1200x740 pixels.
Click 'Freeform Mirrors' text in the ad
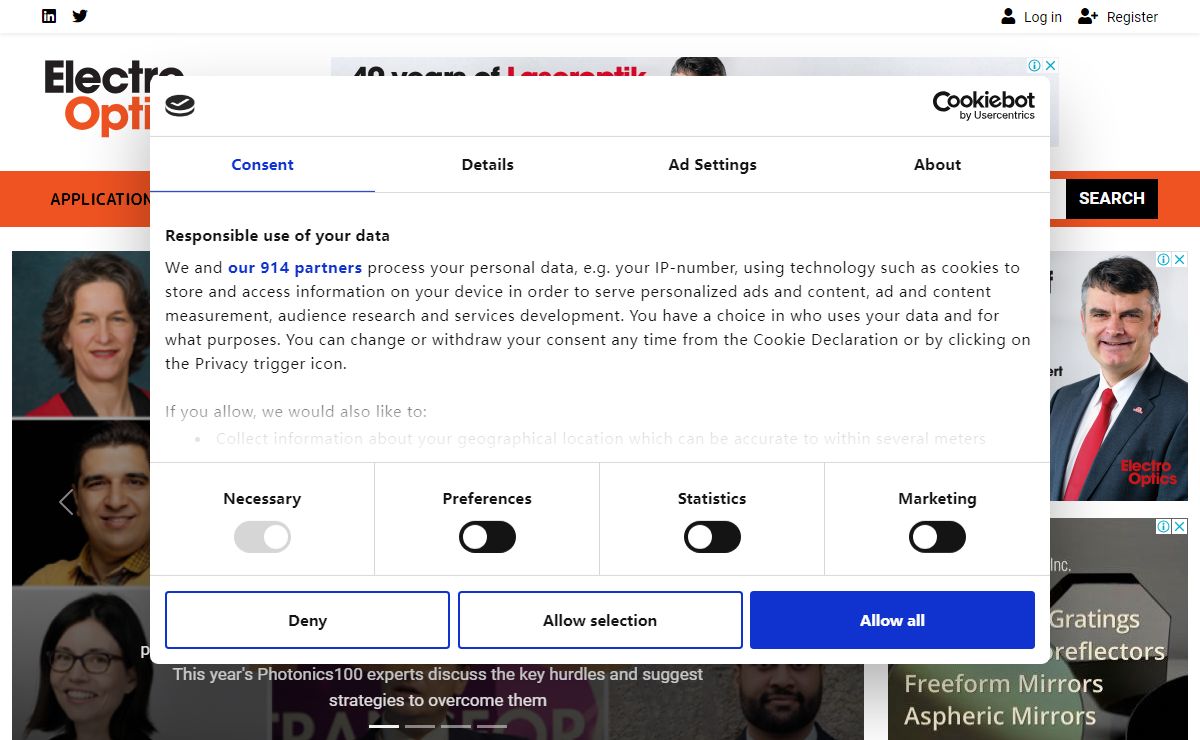(x=1003, y=684)
